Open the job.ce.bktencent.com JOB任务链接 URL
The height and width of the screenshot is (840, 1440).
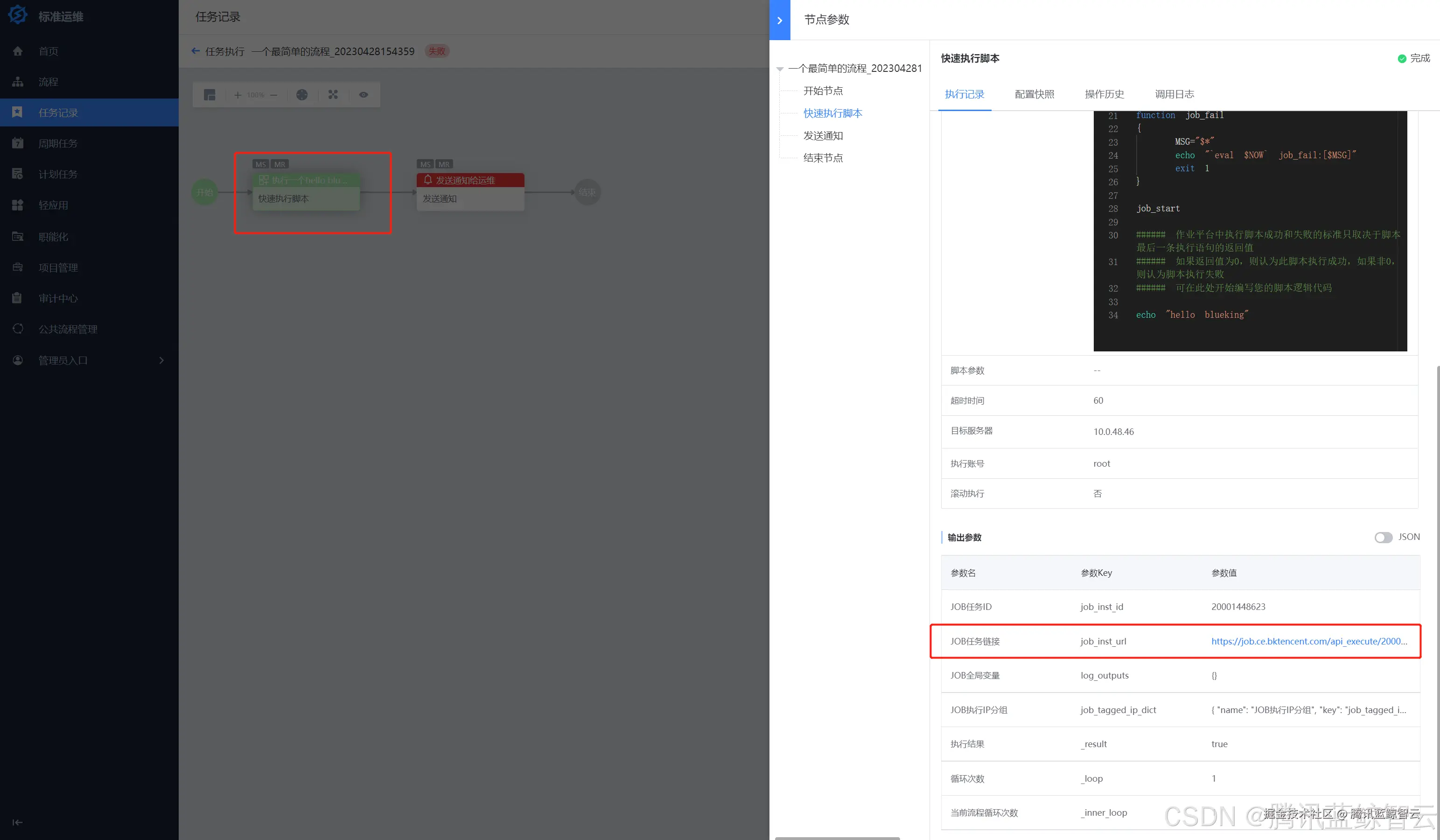coord(1308,641)
